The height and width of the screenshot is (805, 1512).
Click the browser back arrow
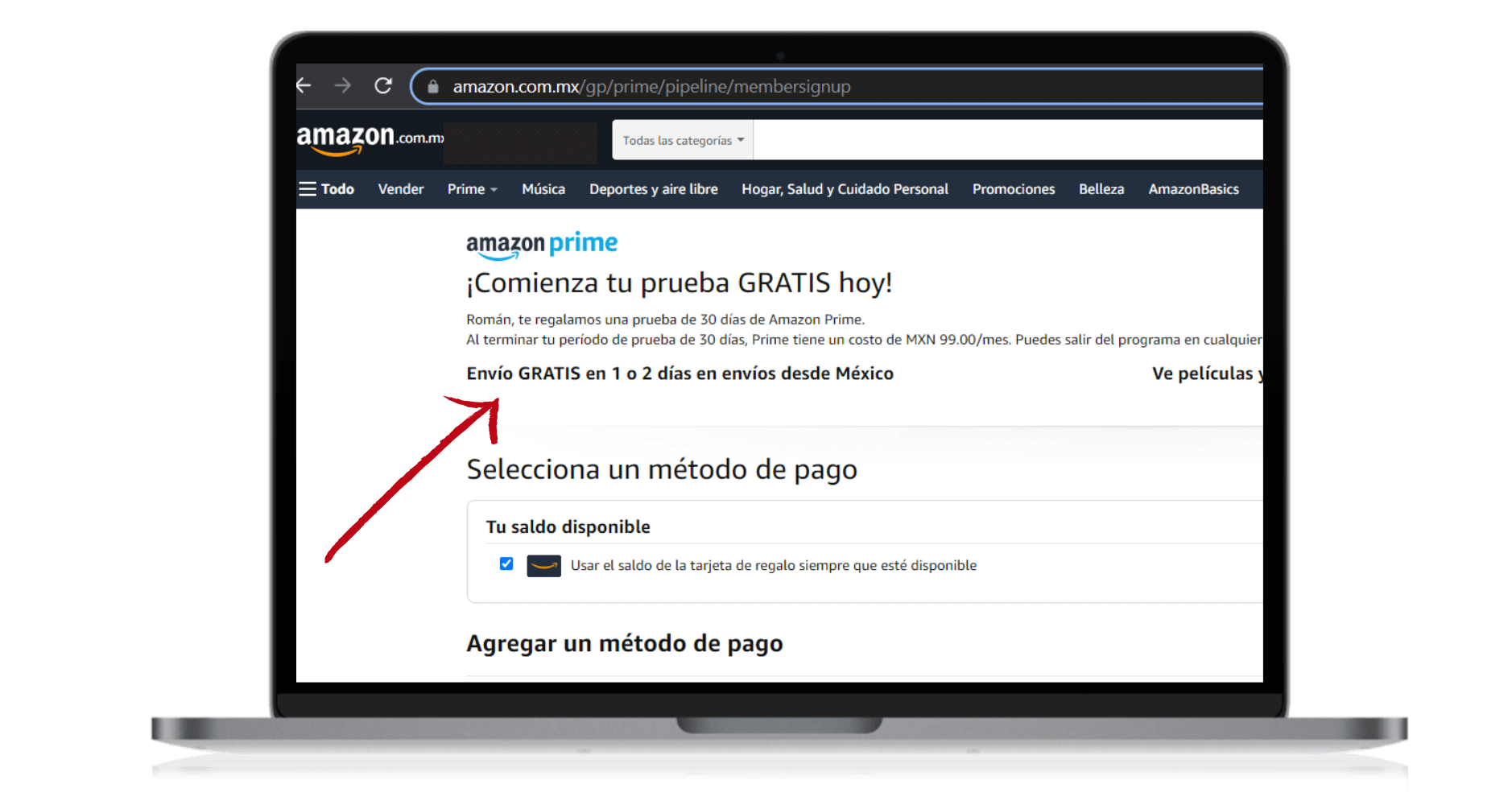(x=304, y=85)
